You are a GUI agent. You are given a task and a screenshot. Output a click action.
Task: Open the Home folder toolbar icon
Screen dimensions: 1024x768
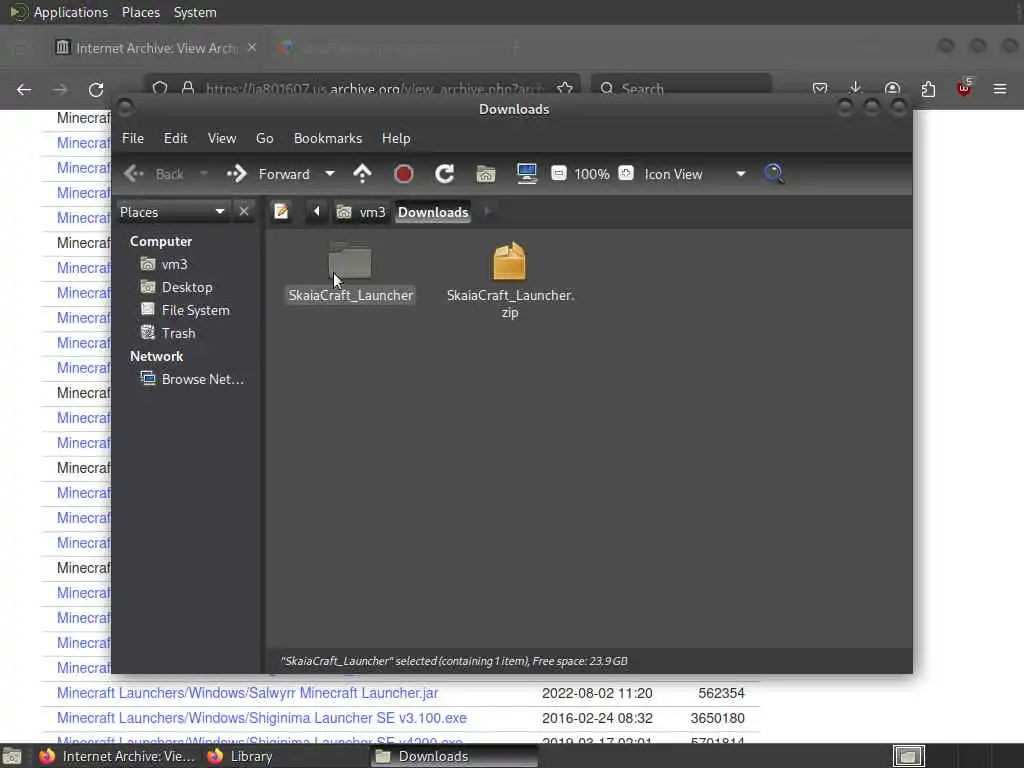click(x=486, y=174)
